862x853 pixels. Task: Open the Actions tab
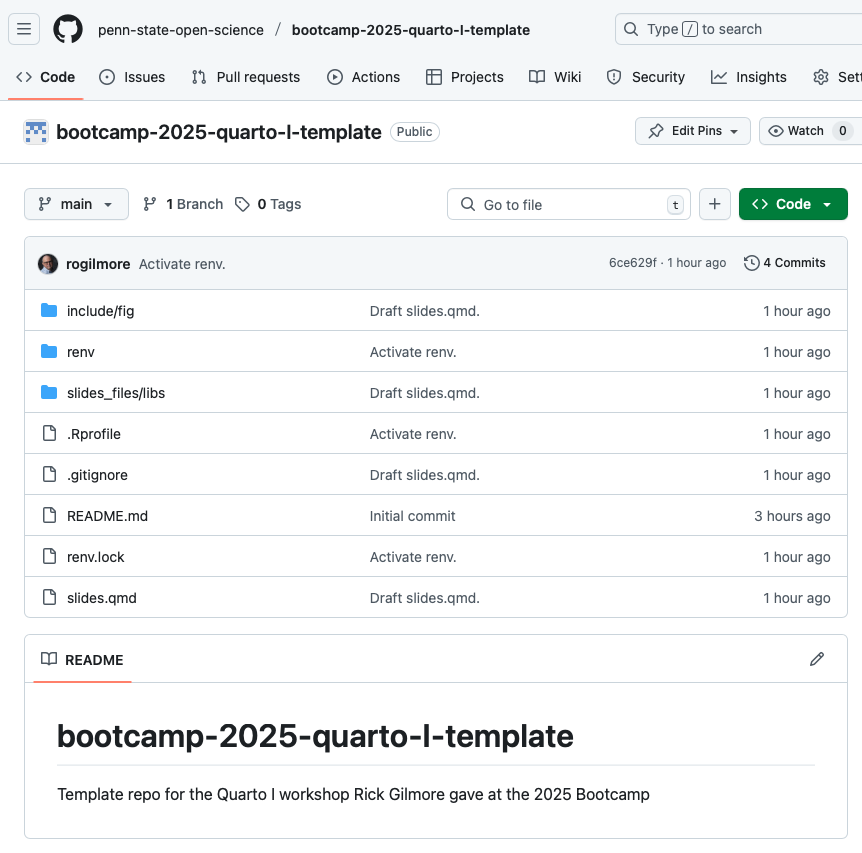click(x=363, y=77)
